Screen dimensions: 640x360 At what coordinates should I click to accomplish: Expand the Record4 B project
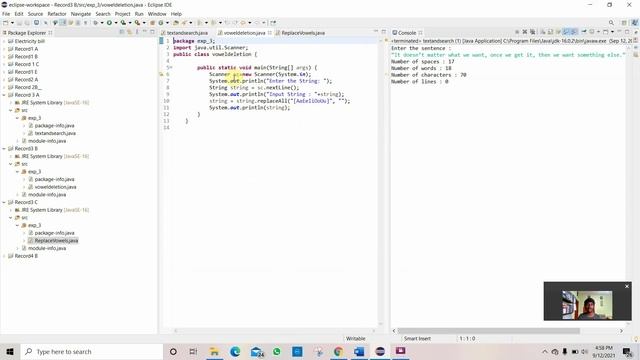[x=4, y=256]
